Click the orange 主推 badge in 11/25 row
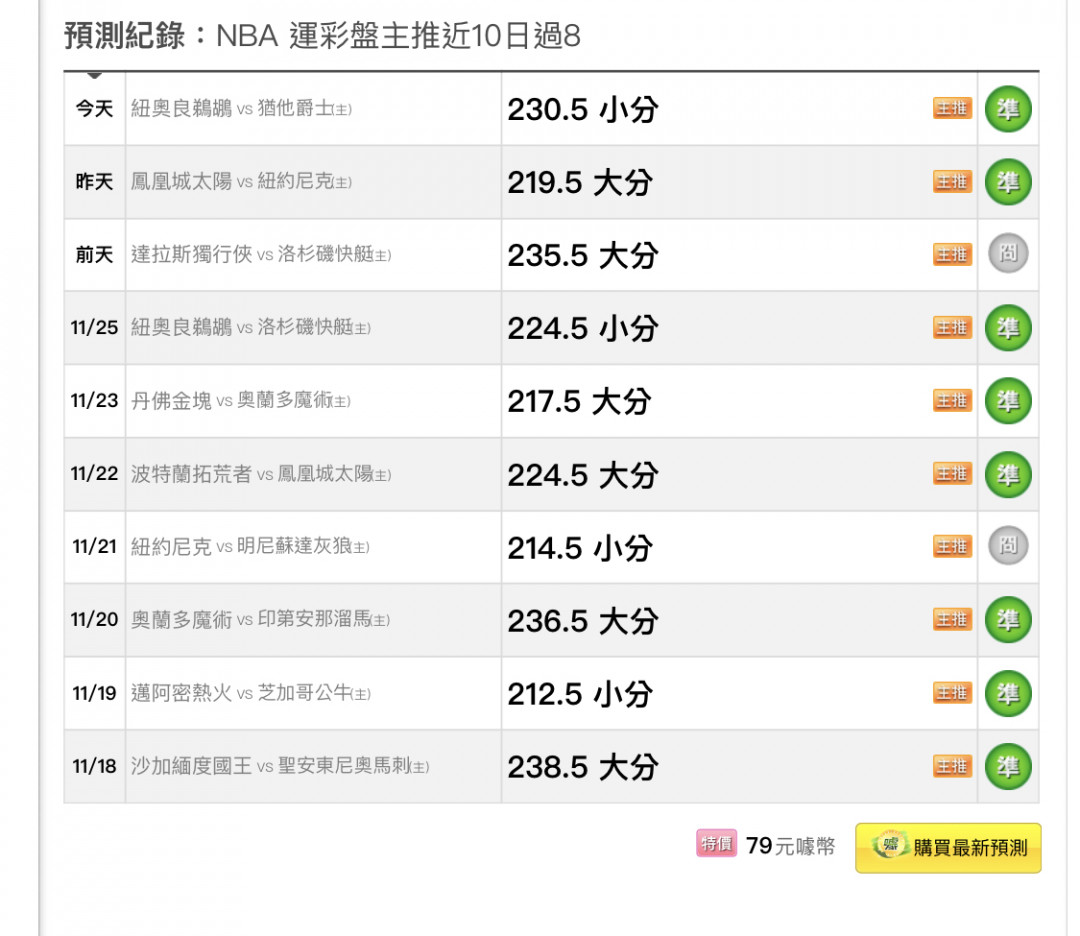This screenshot has width=1080, height=936. [953, 327]
